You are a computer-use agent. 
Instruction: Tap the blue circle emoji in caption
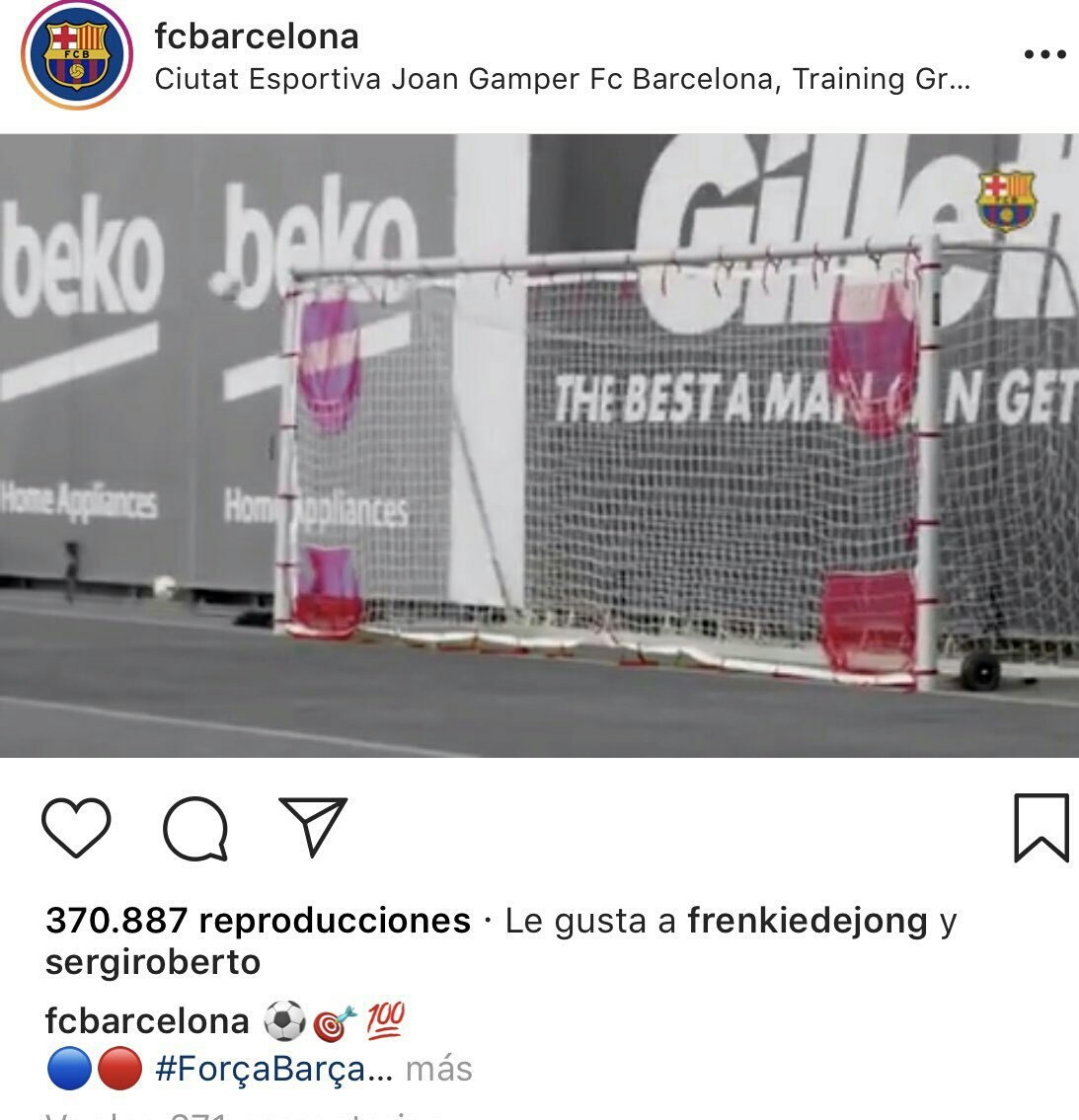(x=69, y=1070)
